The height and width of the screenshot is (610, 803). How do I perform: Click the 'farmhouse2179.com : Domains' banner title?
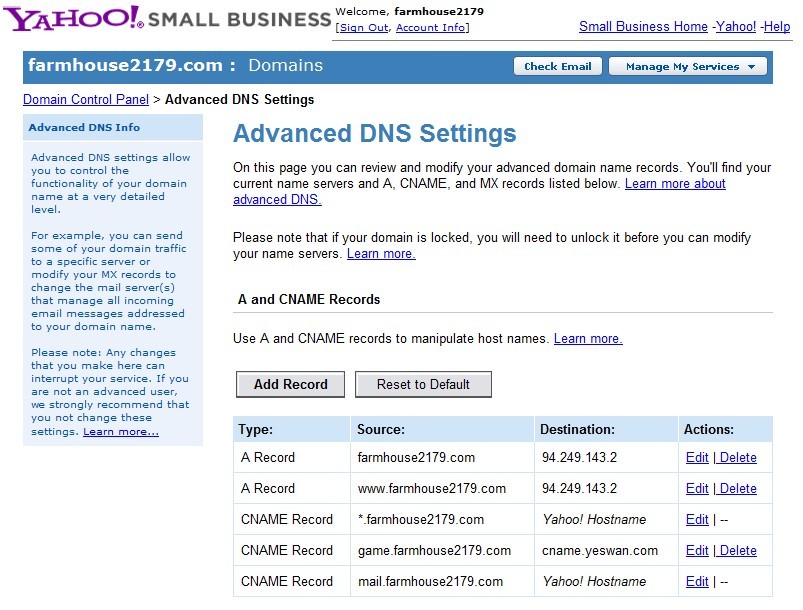coord(175,66)
